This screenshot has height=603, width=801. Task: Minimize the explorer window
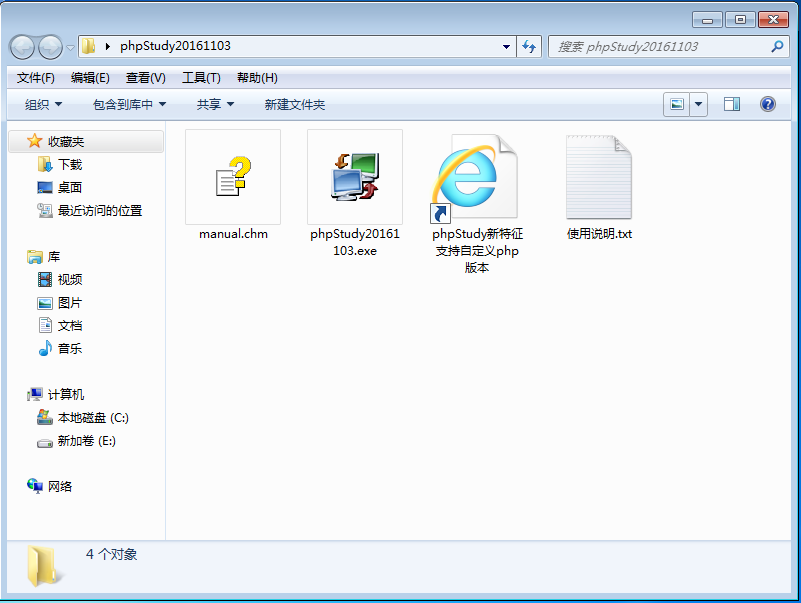click(708, 20)
